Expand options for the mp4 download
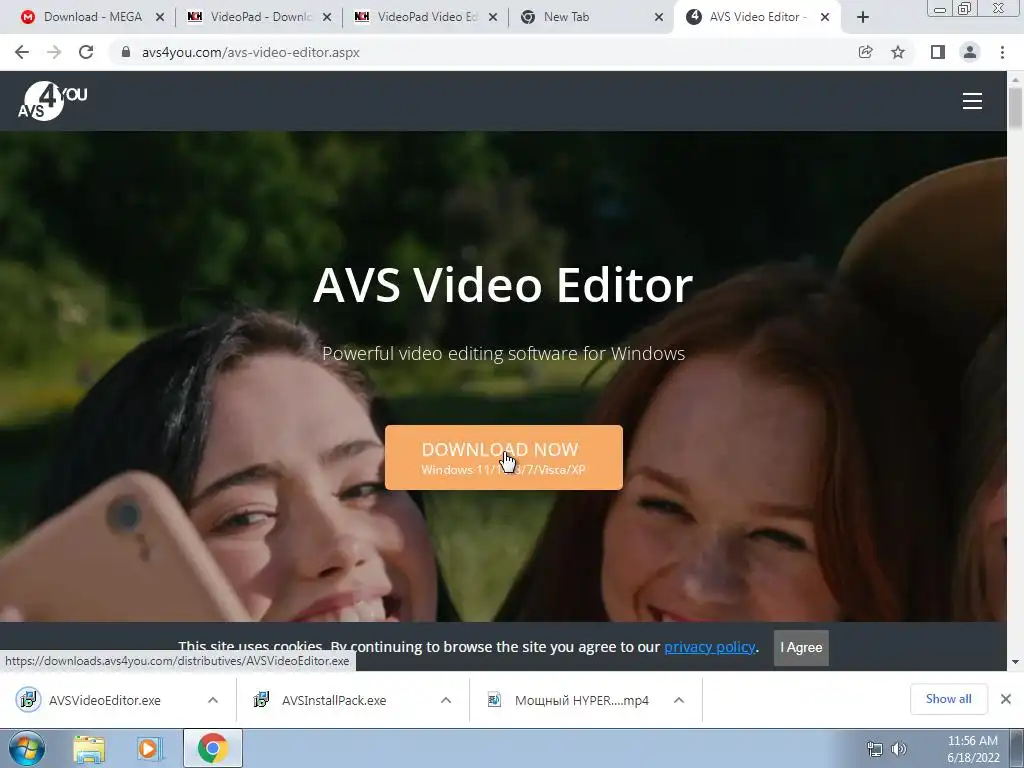The image size is (1024, 768). pos(679,700)
